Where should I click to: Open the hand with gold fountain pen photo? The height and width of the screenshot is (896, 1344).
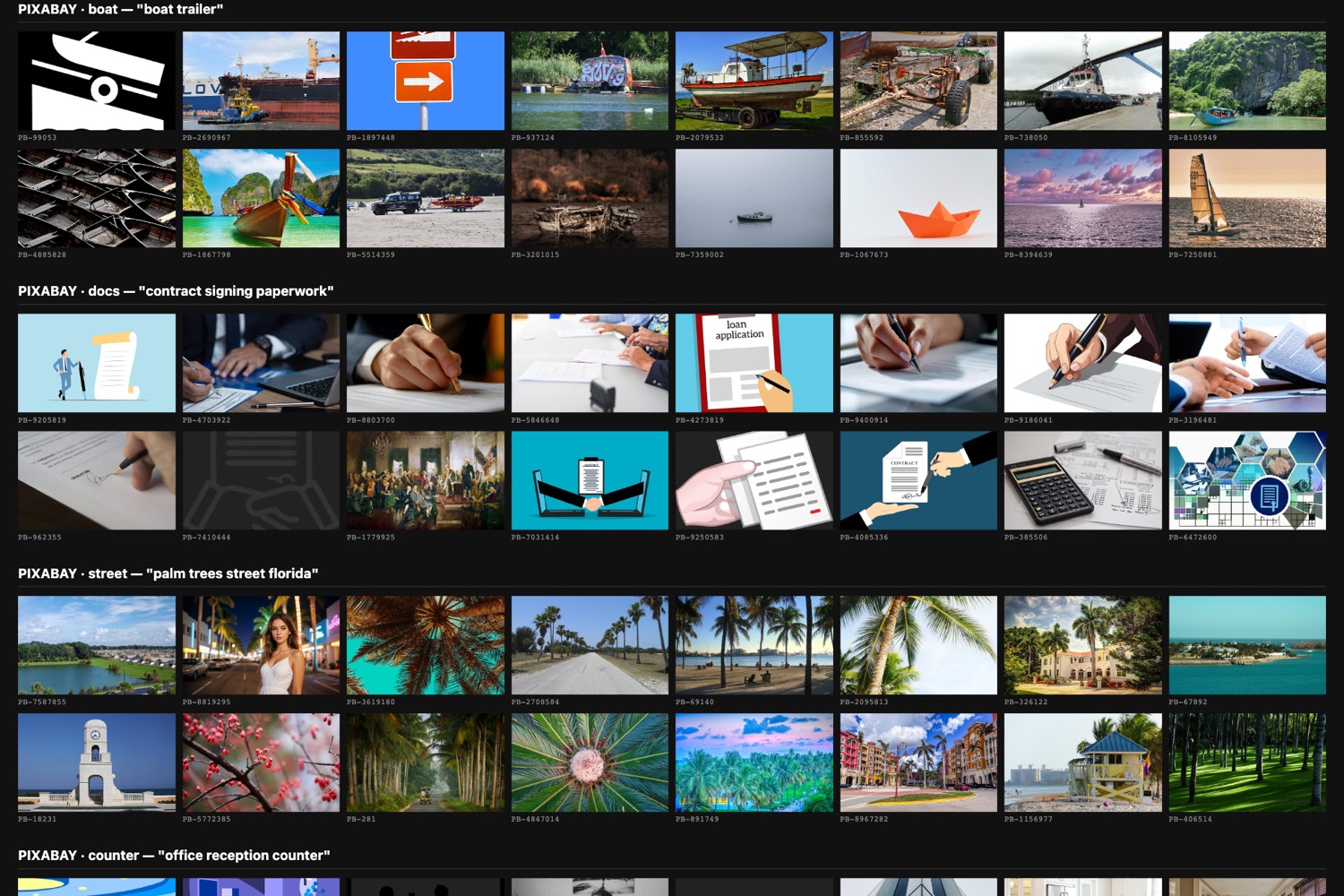(x=426, y=363)
